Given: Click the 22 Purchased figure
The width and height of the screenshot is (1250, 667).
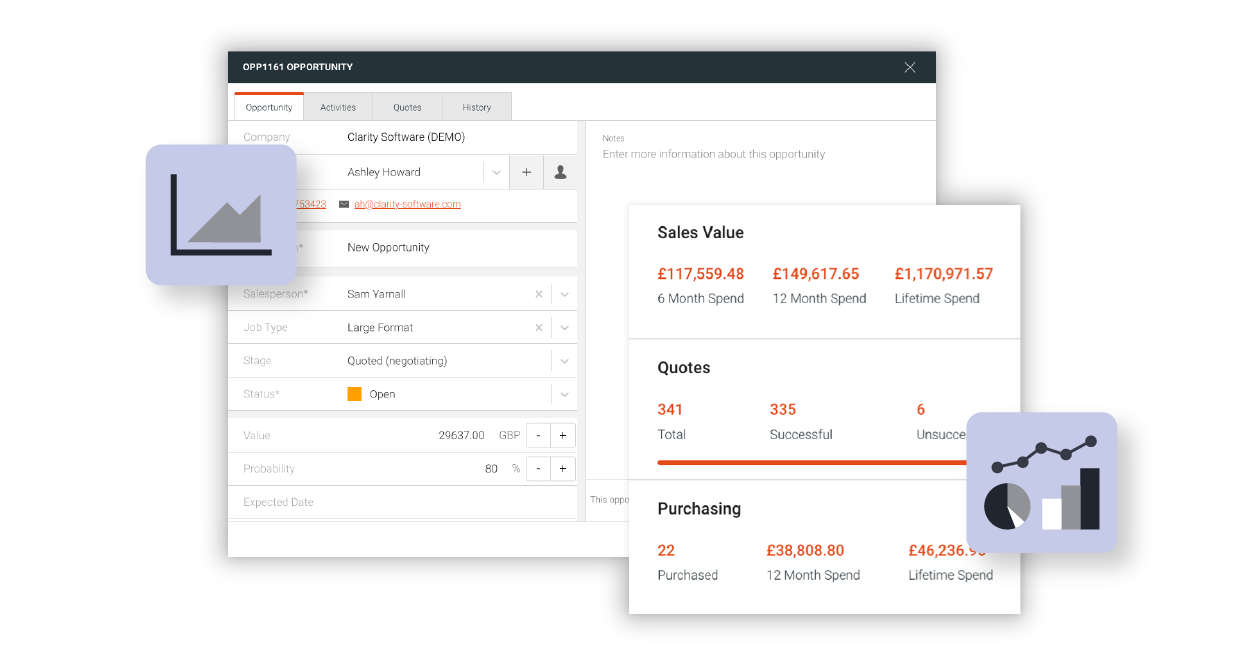Looking at the screenshot, I should 666,550.
